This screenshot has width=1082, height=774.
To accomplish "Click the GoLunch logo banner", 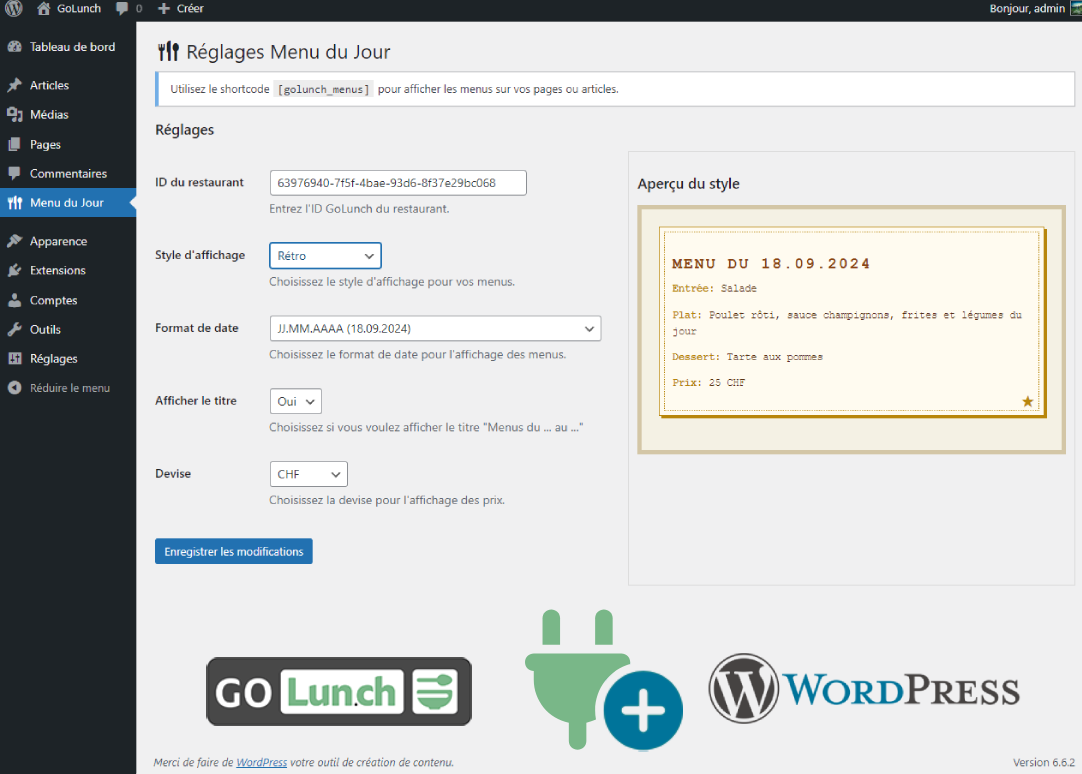I will point(339,691).
